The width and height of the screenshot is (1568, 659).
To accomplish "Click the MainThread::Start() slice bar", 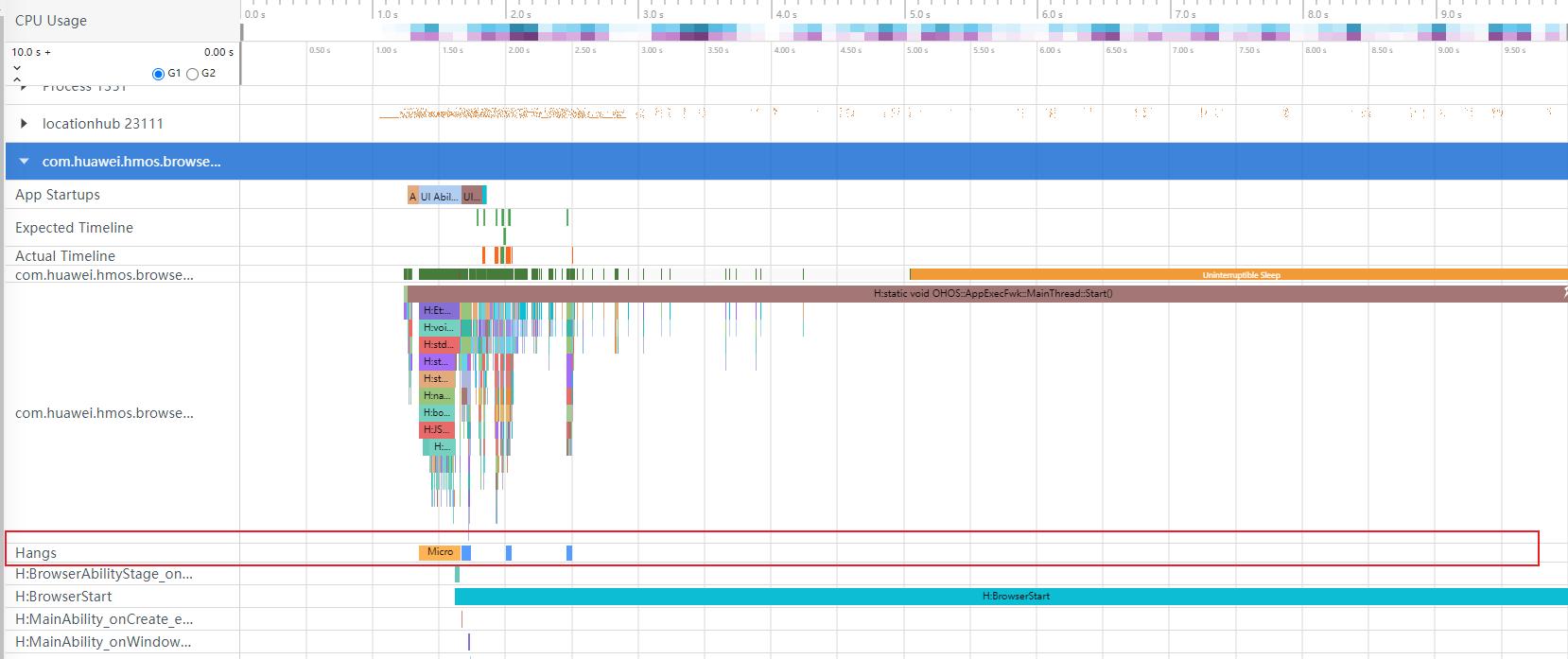I will pos(991,294).
